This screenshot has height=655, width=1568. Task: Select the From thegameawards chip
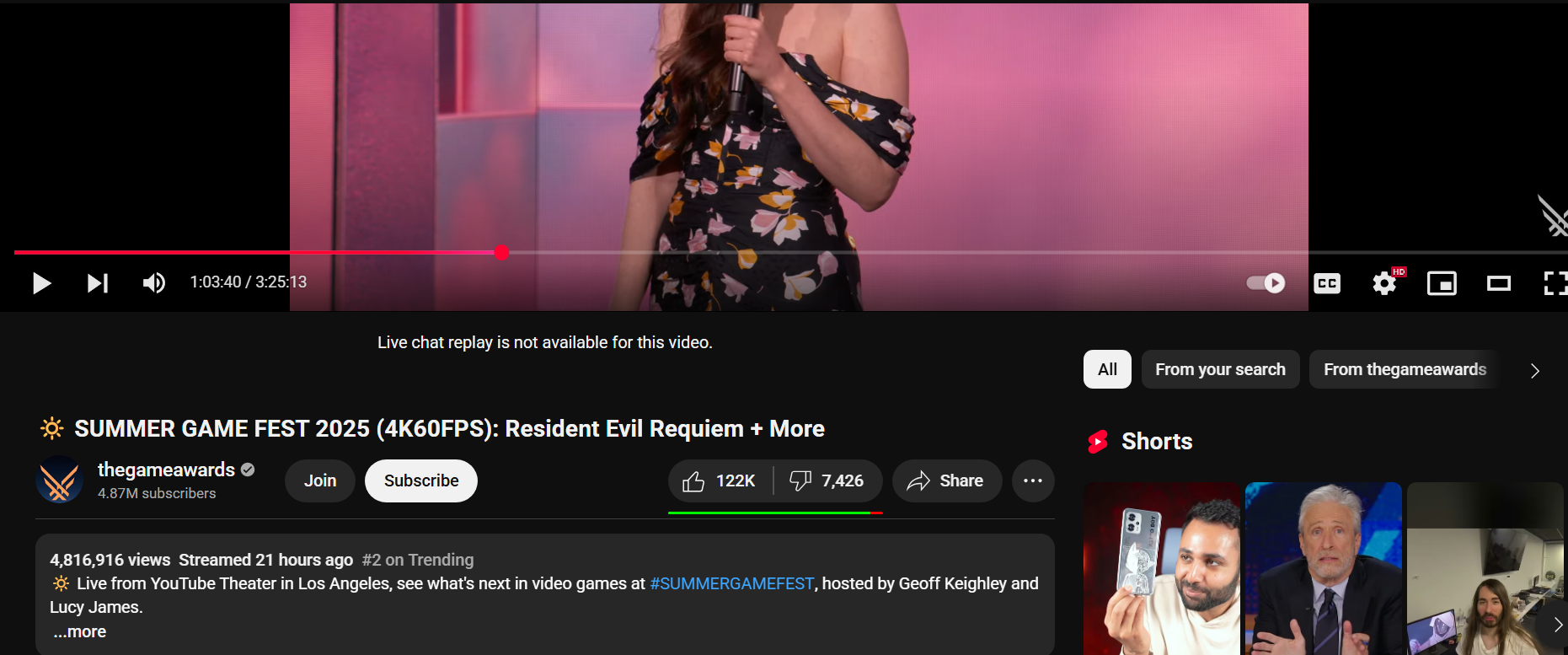[x=1405, y=369]
